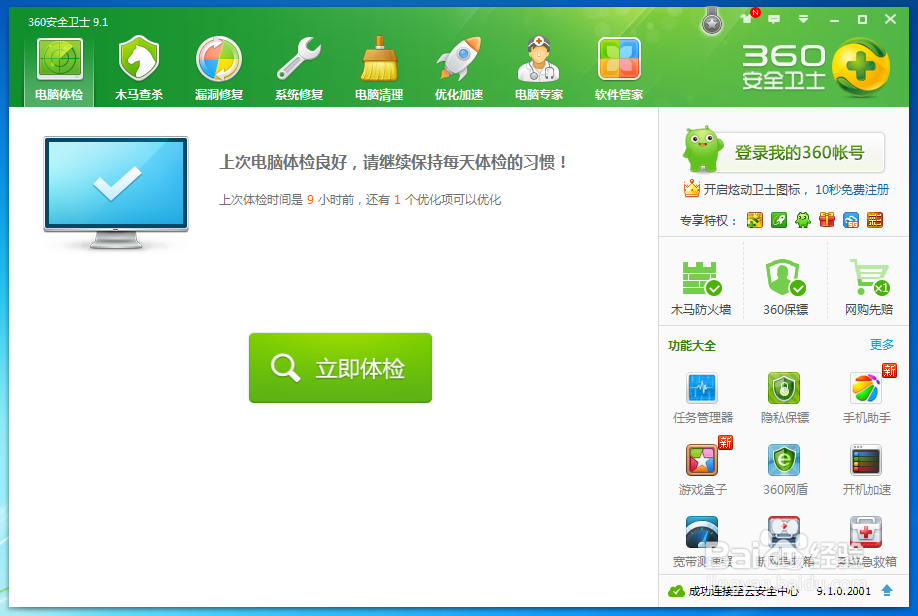This screenshot has height=616, width=918.
Task: Launch 隐私保镖 privacy guard
Action: 785,398
